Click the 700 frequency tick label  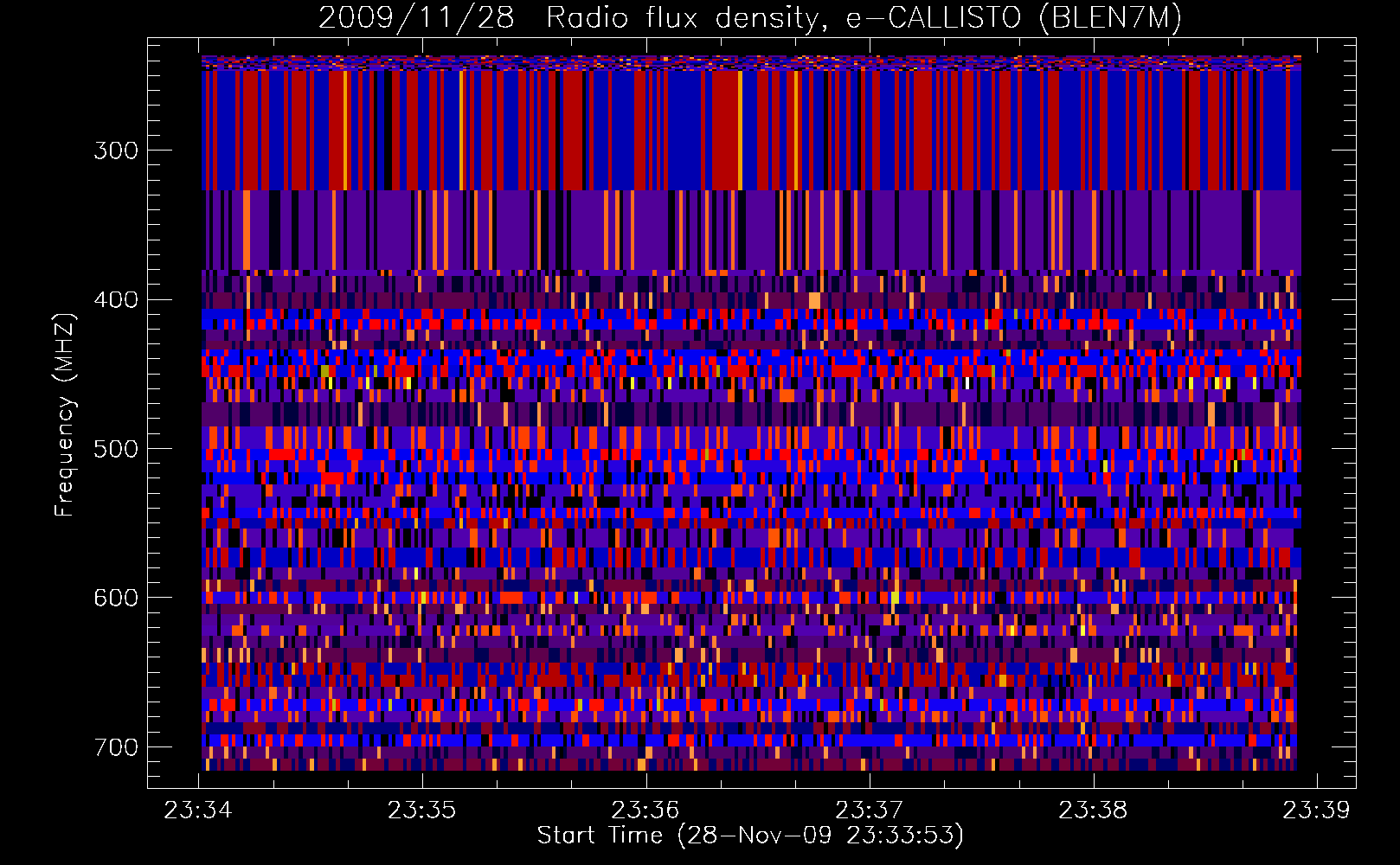116,747
